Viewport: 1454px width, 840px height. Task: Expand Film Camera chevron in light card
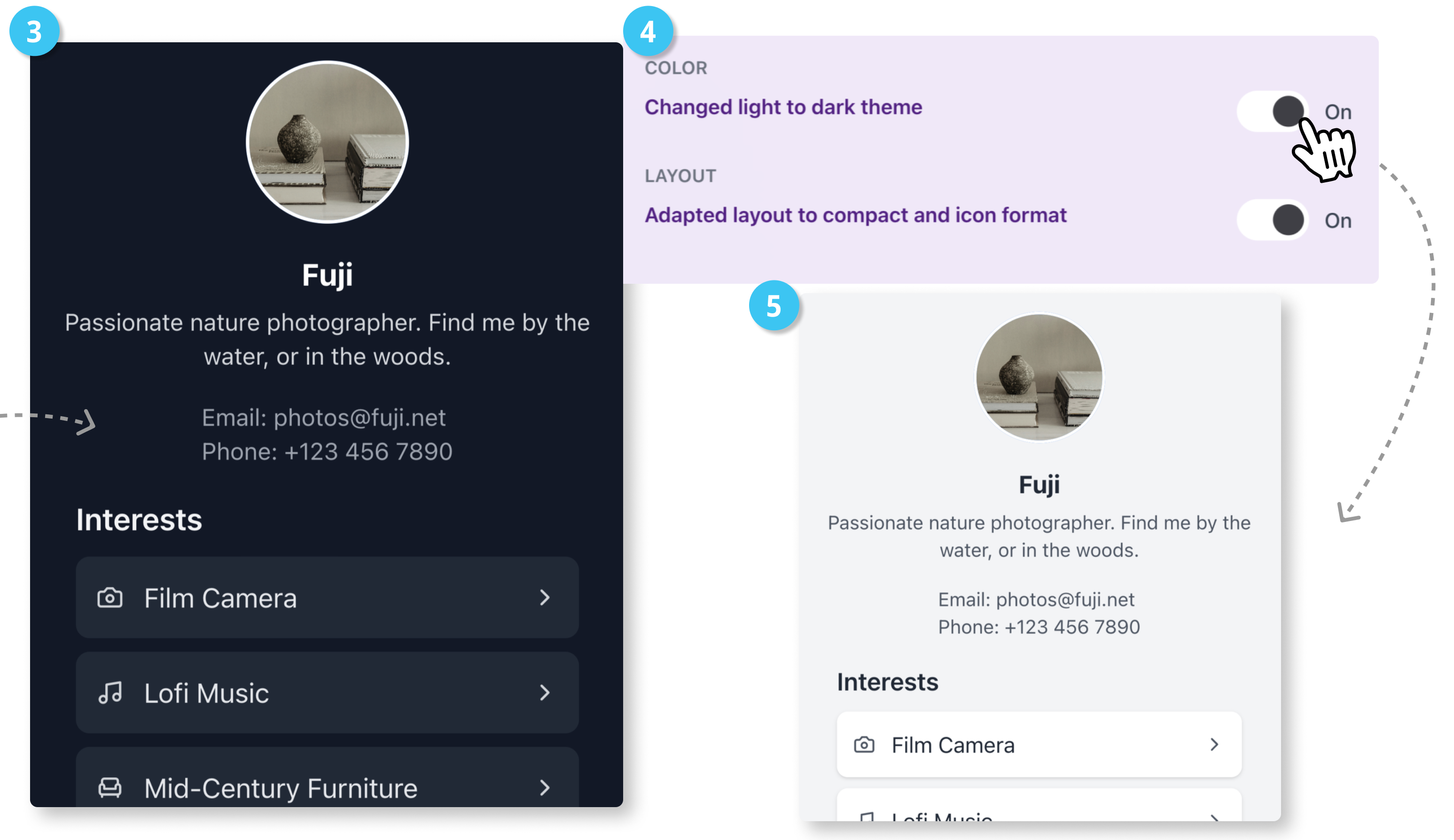pyautogui.click(x=1214, y=745)
